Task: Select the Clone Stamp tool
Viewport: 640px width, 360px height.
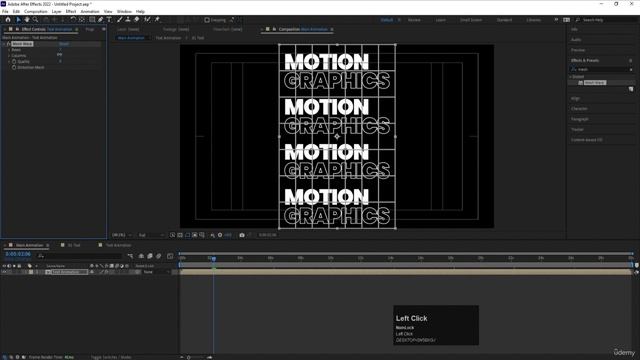Action: 128,20
